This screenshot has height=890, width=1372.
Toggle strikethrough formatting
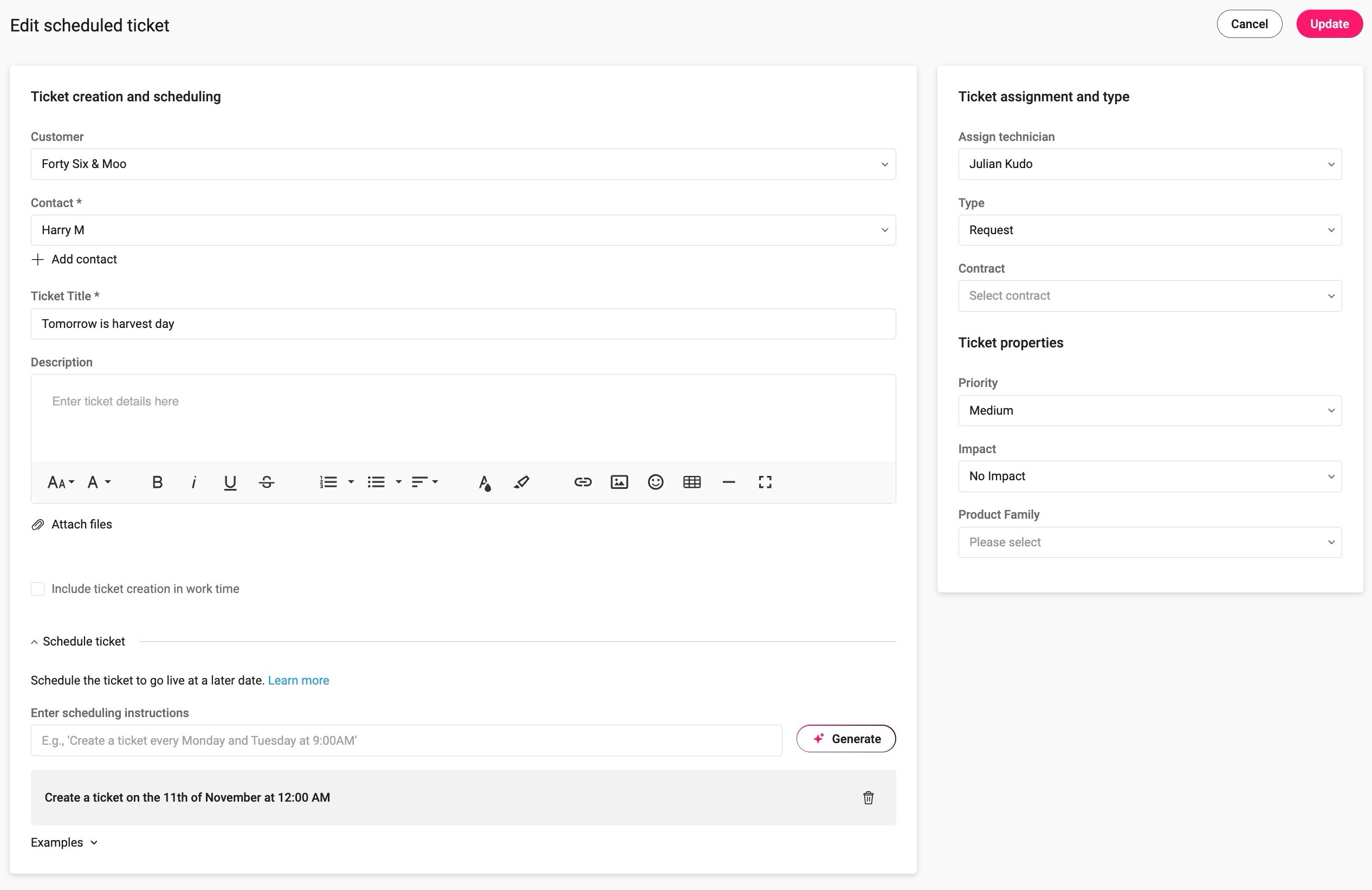click(x=267, y=482)
